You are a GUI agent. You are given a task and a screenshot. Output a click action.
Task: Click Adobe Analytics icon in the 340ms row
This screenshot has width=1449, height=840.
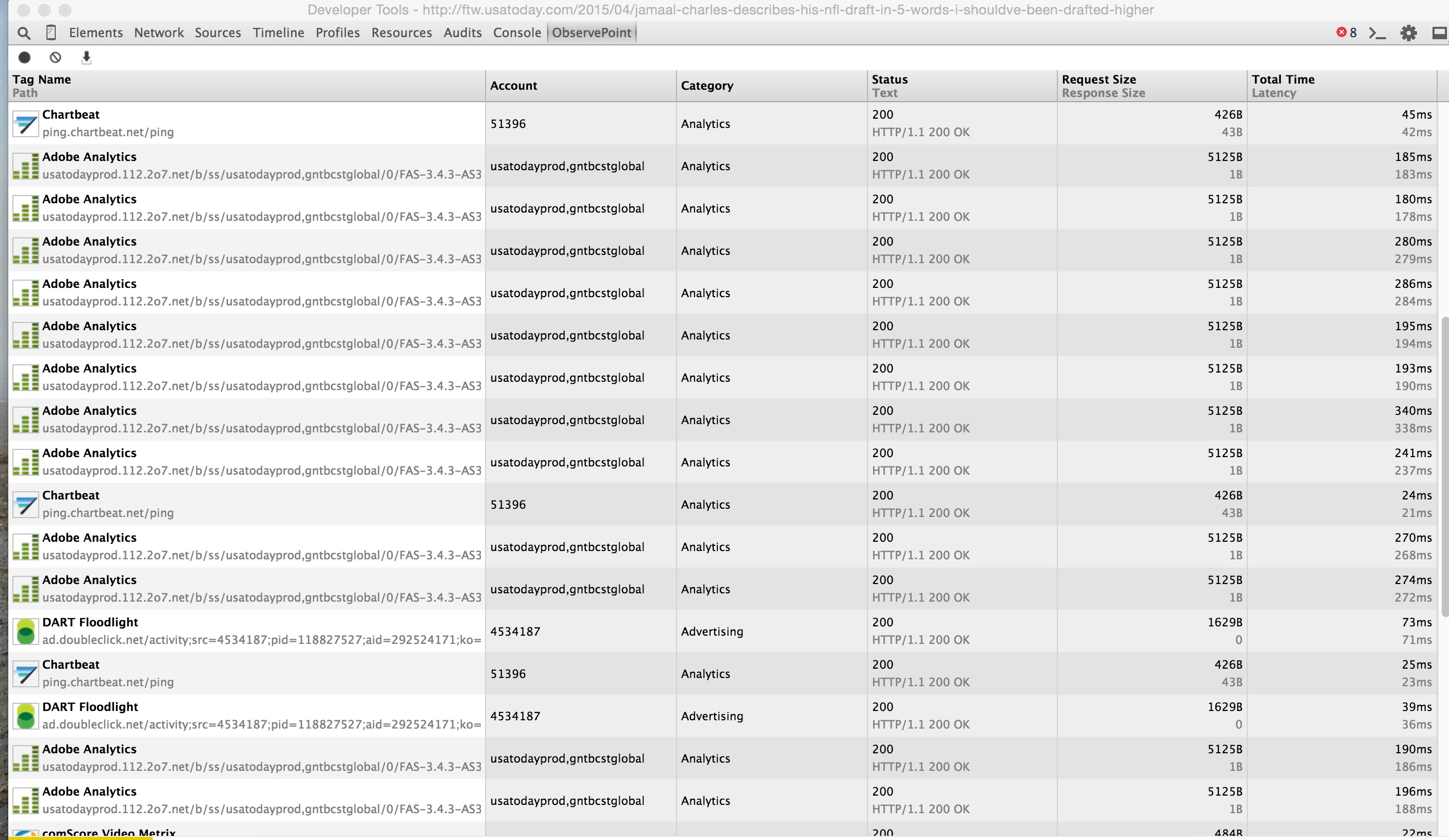point(26,419)
